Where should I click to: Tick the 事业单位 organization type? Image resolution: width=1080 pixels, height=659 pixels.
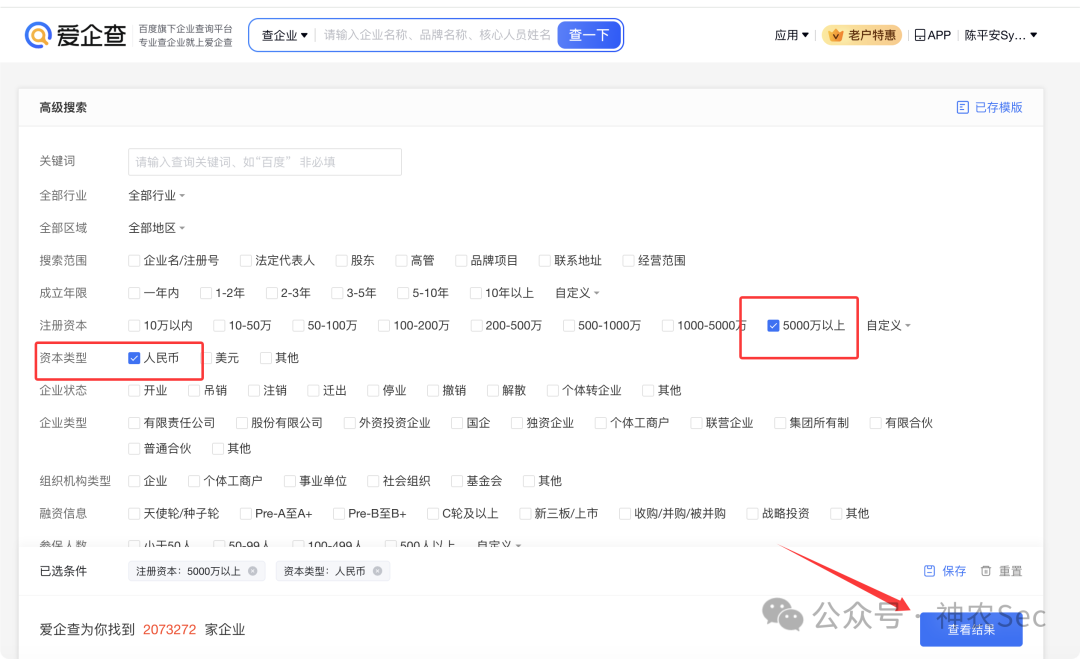point(290,481)
